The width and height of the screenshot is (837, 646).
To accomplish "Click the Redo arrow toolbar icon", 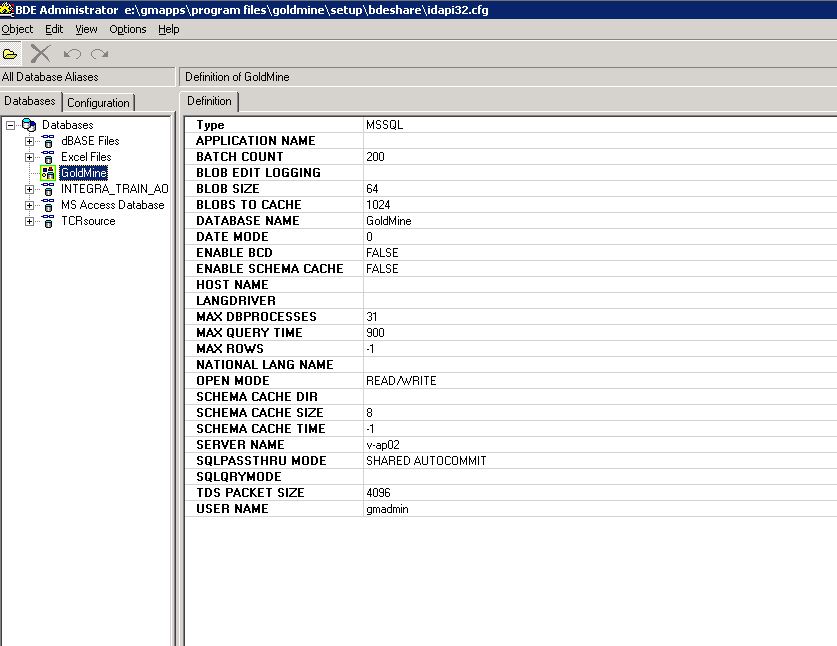I will pos(99,54).
